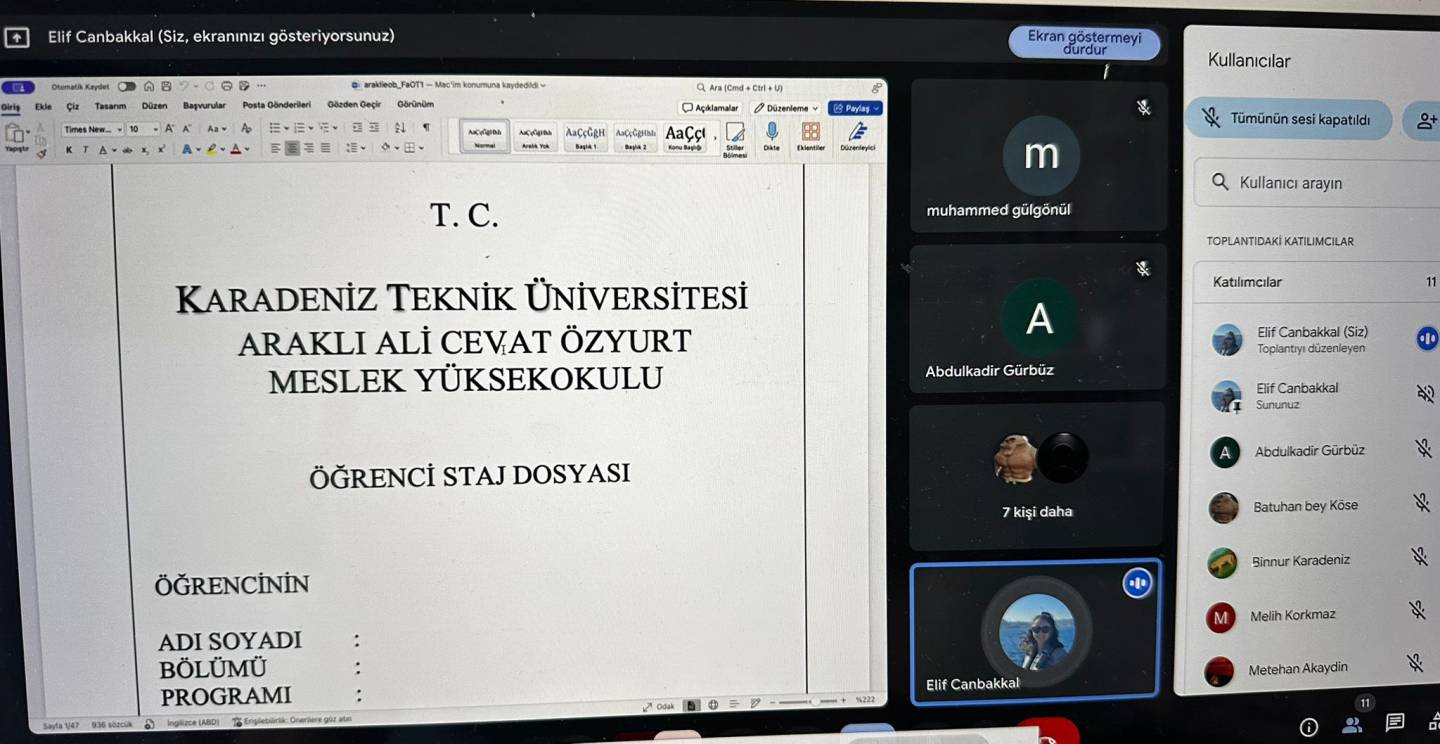Open the Düzenleyici editor icon

(x=857, y=137)
